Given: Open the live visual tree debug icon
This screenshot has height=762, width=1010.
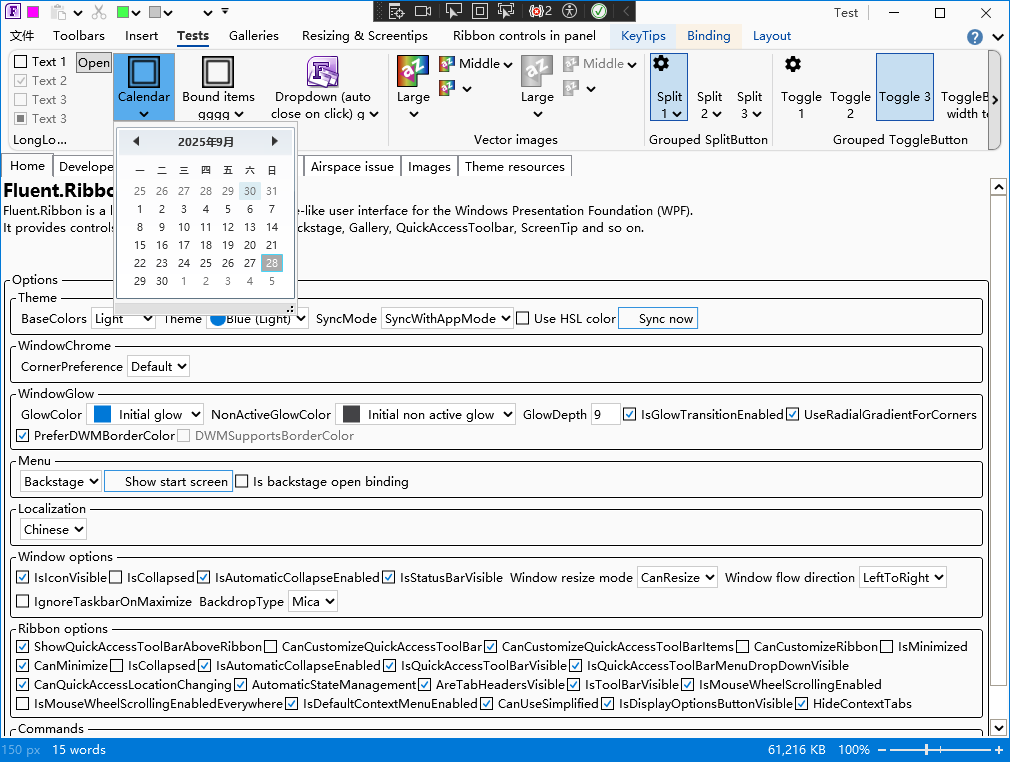Looking at the screenshot, I should tap(396, 11).
